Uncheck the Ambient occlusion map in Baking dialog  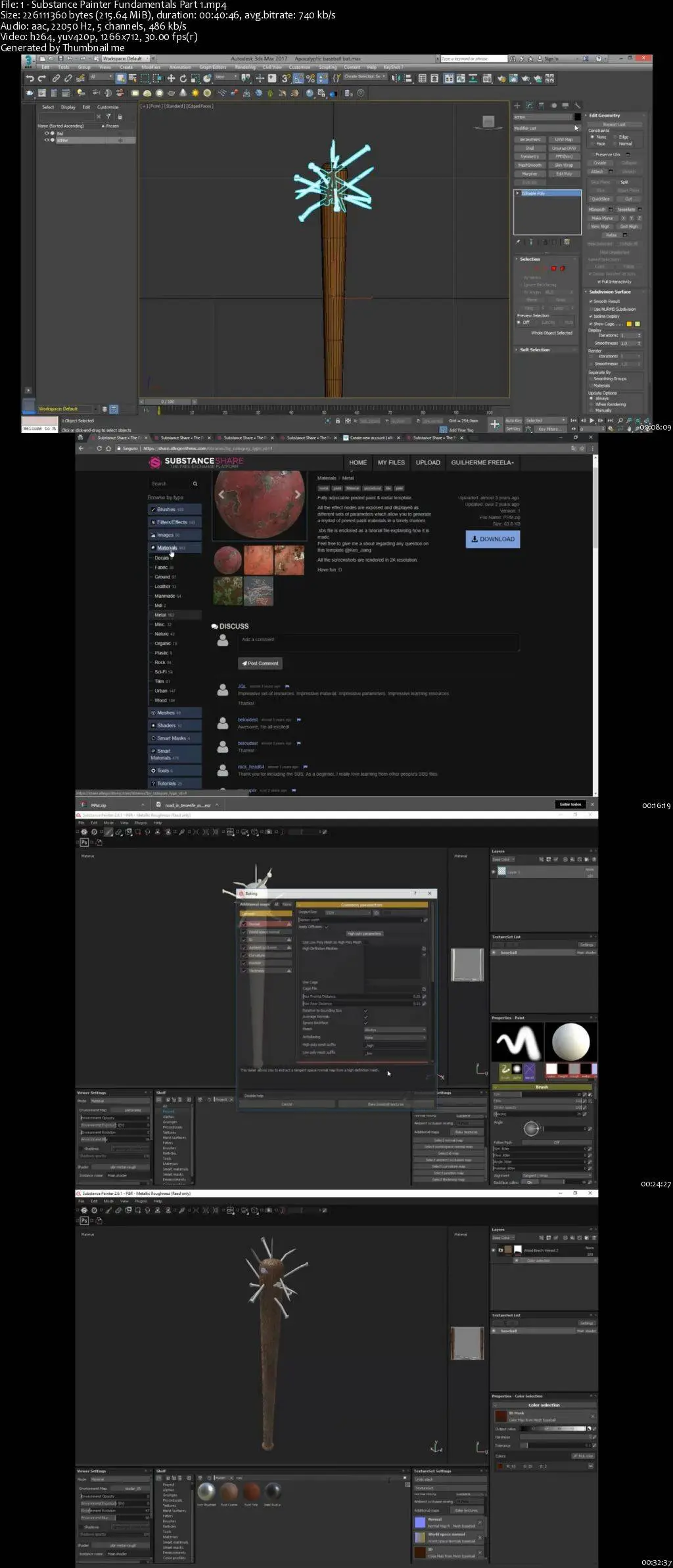(244, 947)
